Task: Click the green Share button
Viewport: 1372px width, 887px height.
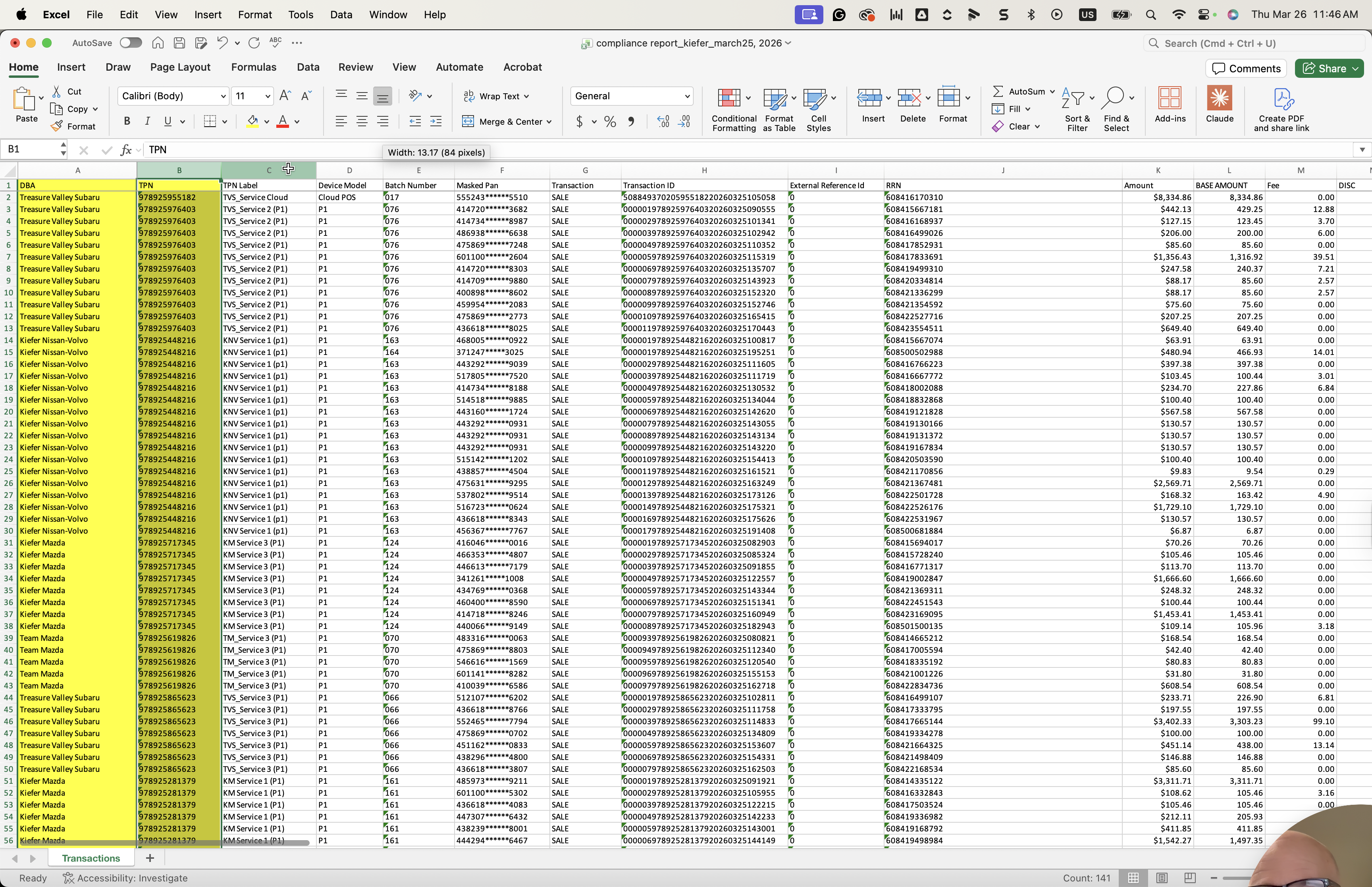Action: (1330, 69)
